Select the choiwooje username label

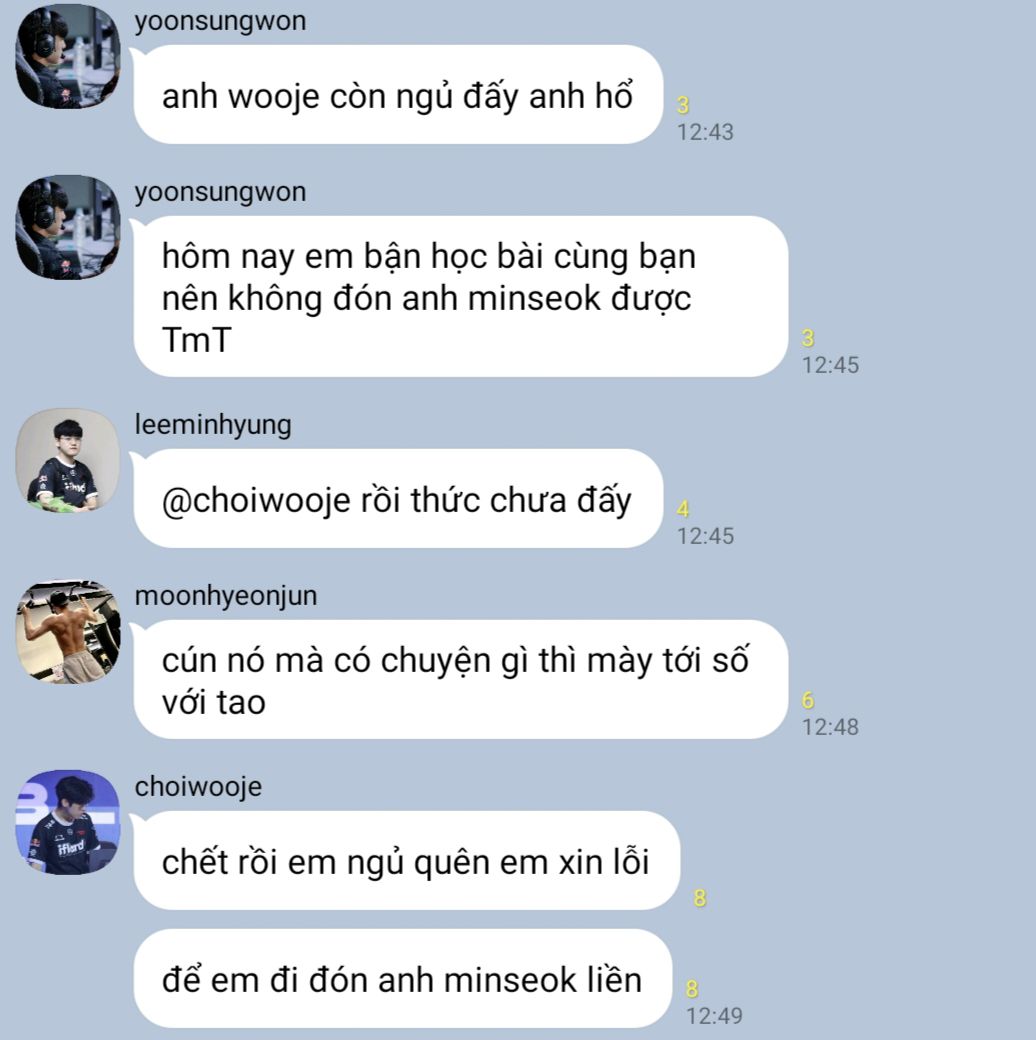tap(198, 787)
